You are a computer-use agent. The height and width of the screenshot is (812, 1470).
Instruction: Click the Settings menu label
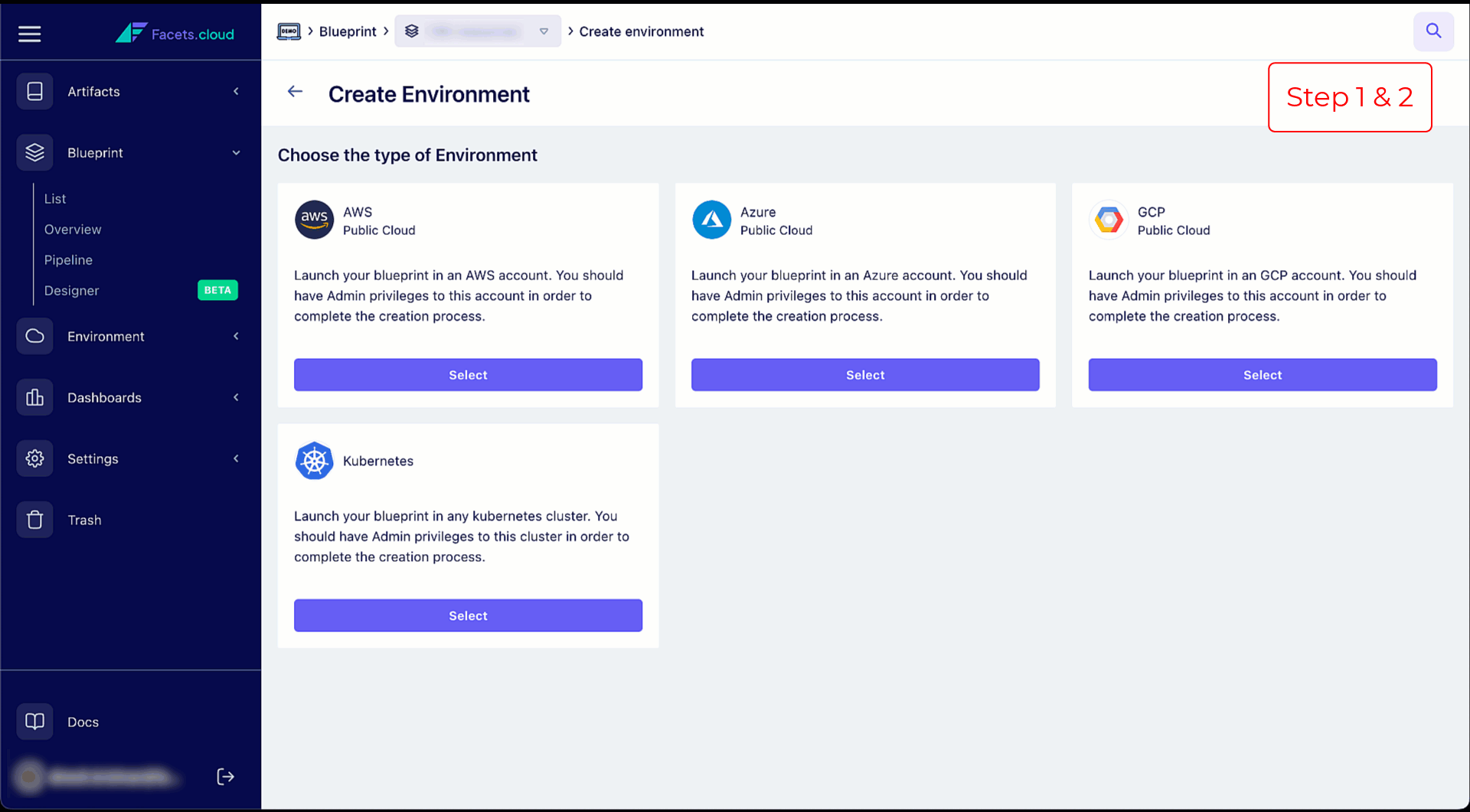click(93, 458)
